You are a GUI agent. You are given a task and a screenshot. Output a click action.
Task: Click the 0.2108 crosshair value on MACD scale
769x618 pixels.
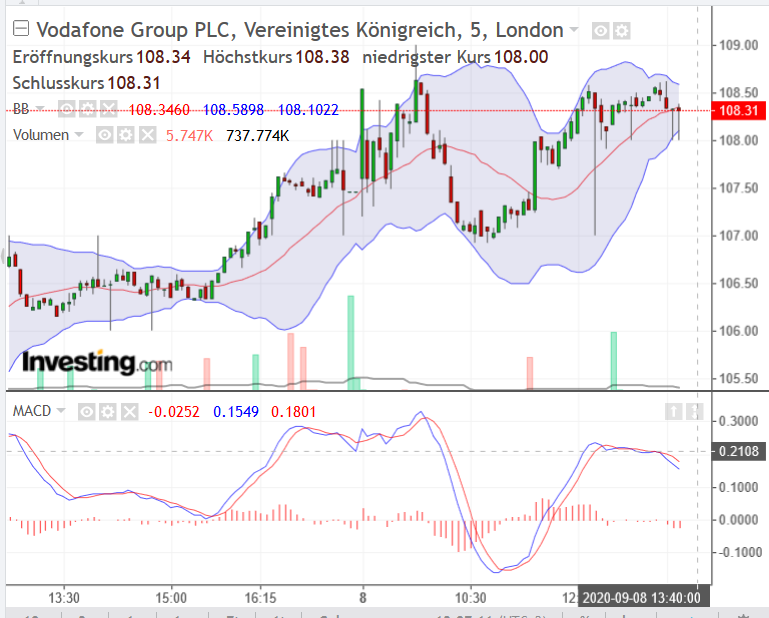pos(738,451)
